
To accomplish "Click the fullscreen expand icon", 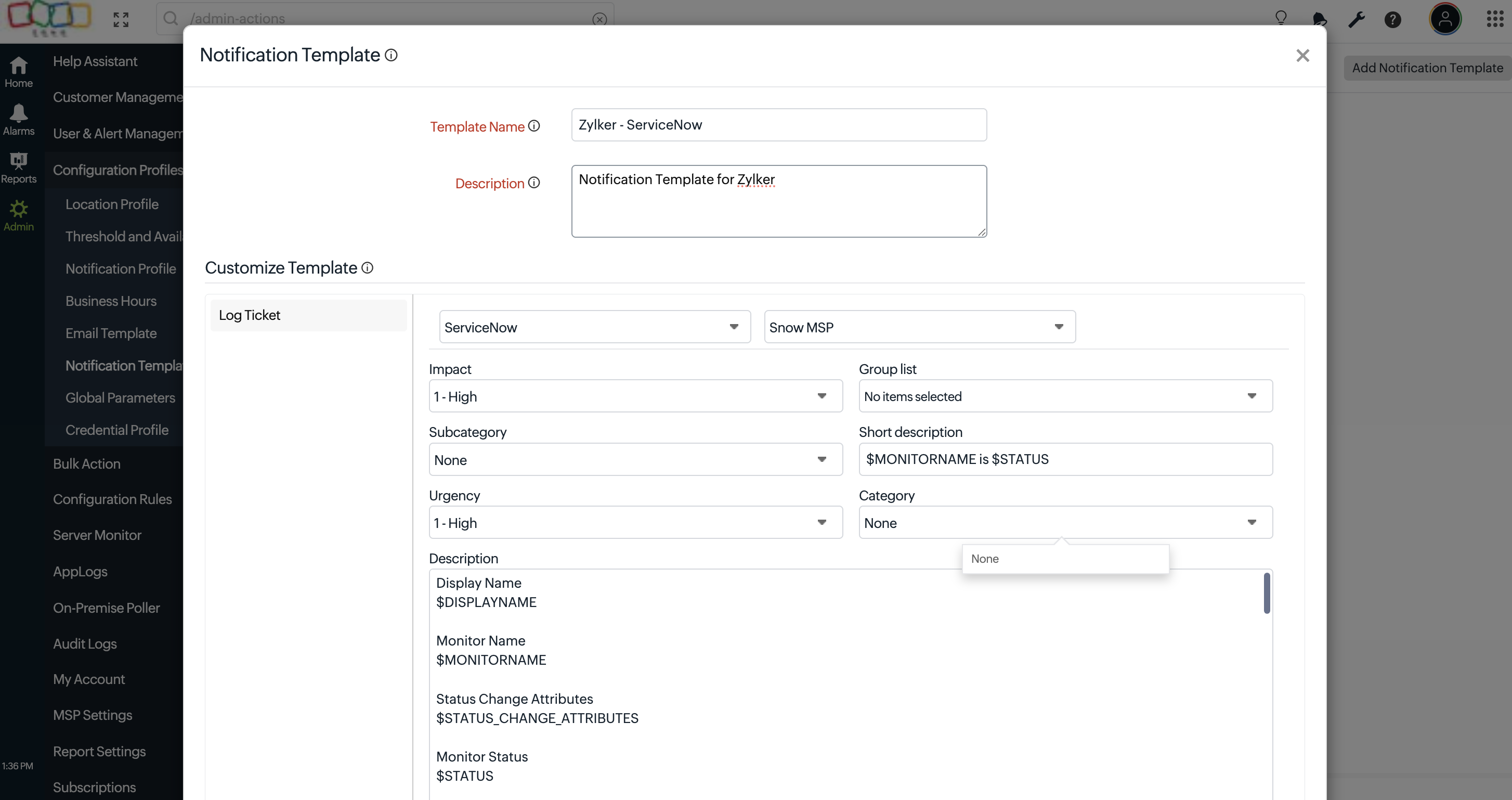I will click(120, 19).
